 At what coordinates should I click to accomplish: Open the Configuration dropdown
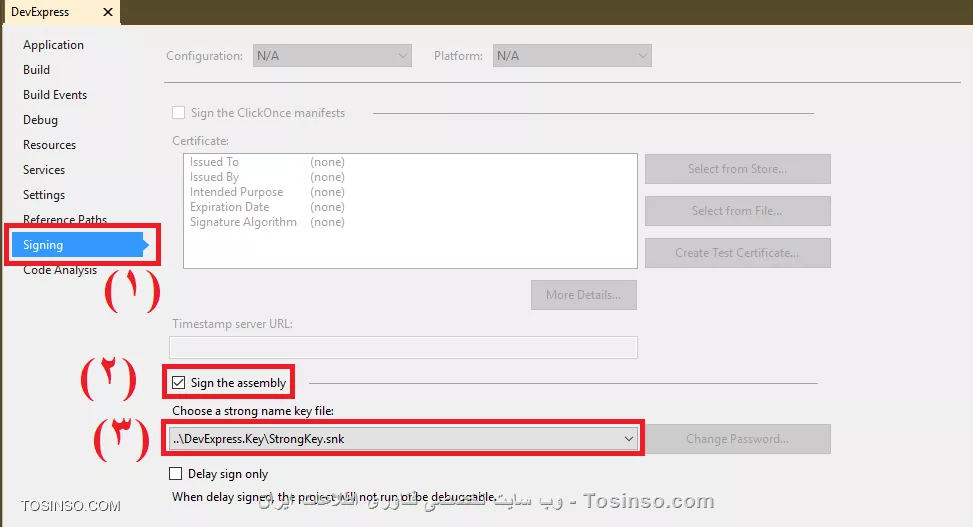pos(332,56)
